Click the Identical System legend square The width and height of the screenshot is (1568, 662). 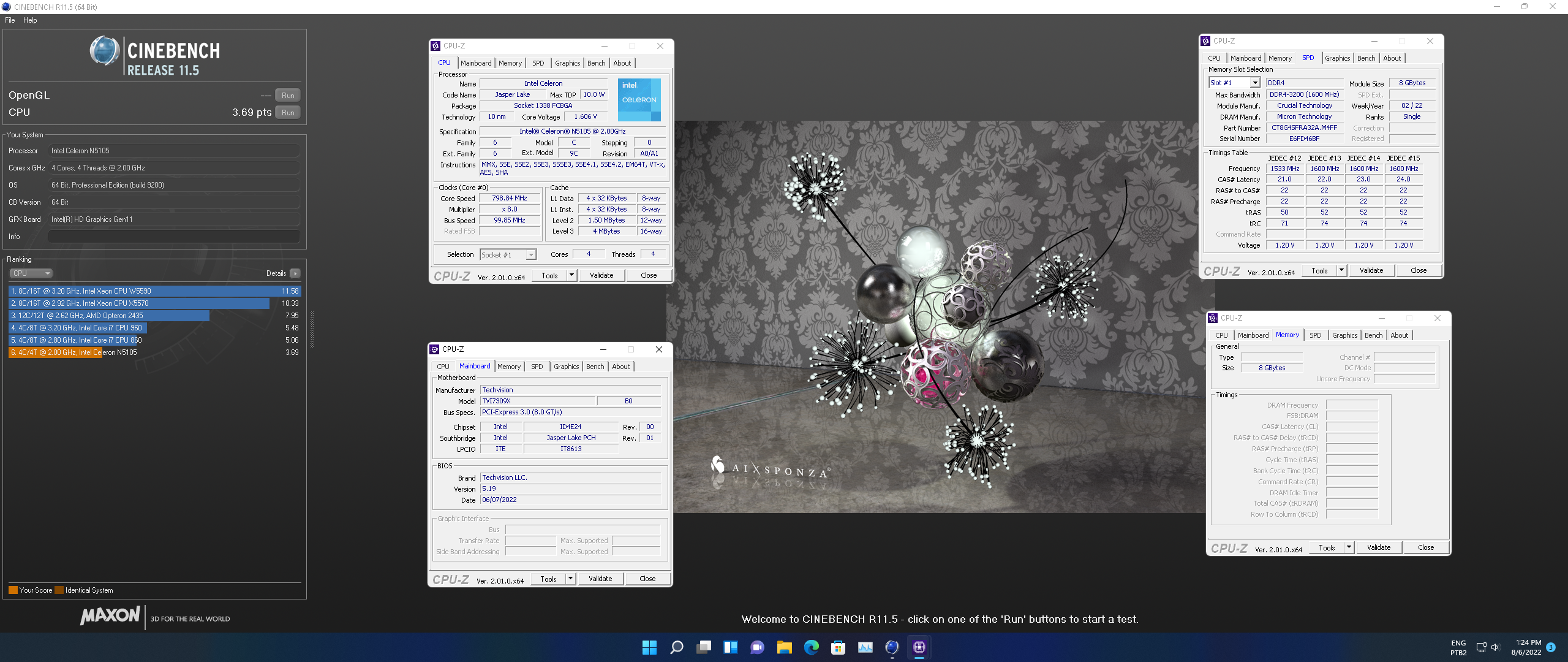click(x=59, y=590)
